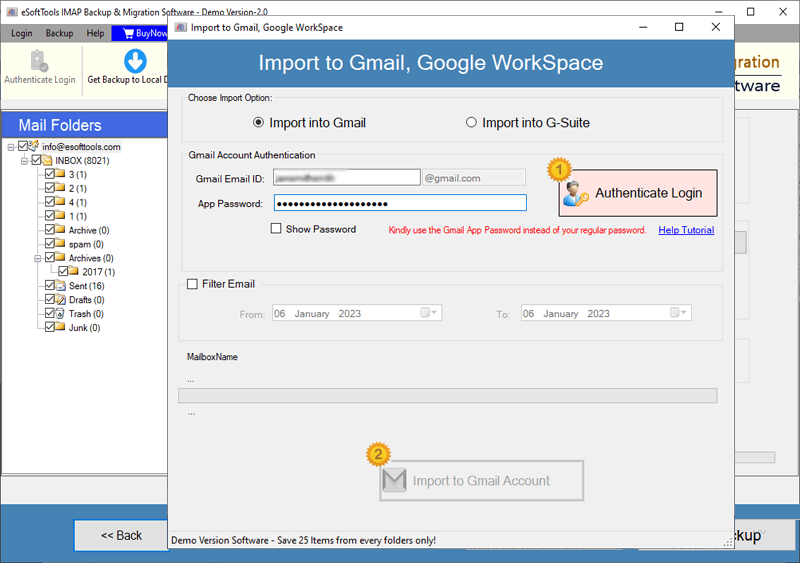The width and height of the screenshot is (800, 563).
Task: Click the Mail Folders panel header
Action: click(84, 125)
